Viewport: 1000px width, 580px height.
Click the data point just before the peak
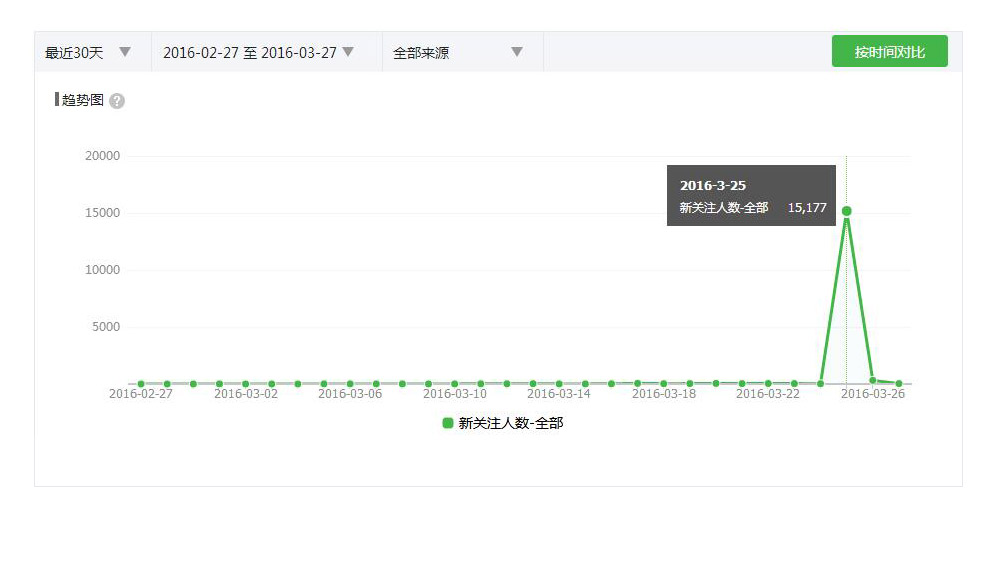tap(820, 384)
